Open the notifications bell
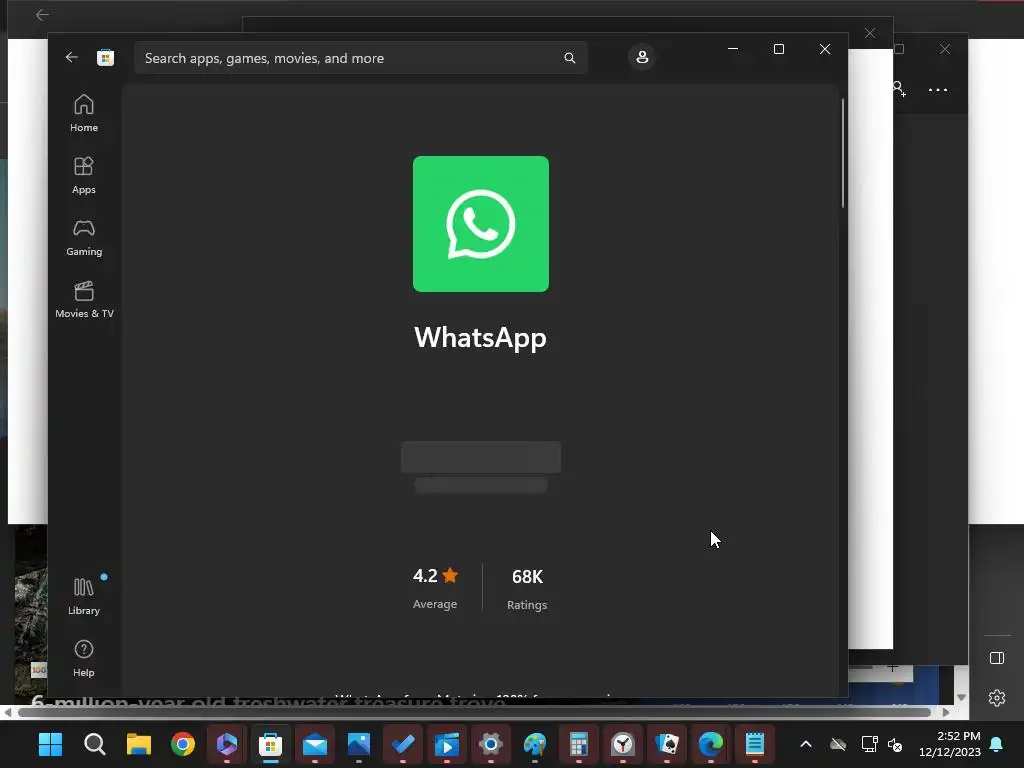 pyautogui.click(x=997, y=744)
